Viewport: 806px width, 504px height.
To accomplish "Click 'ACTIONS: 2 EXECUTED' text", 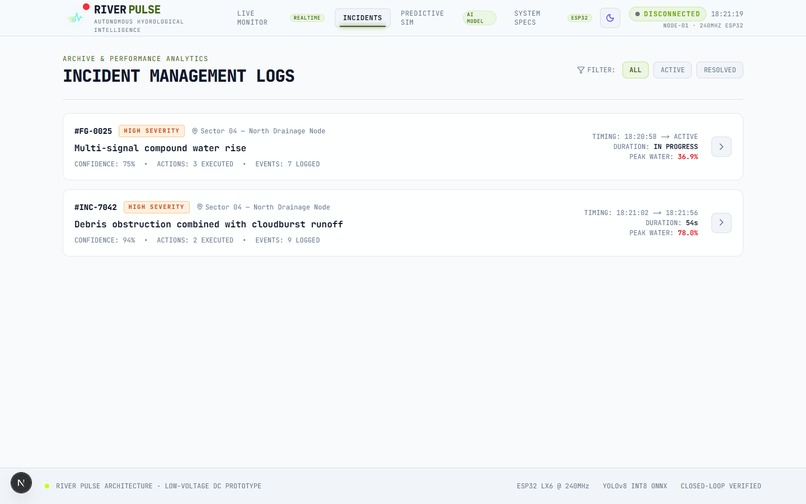I will [195, 240].
